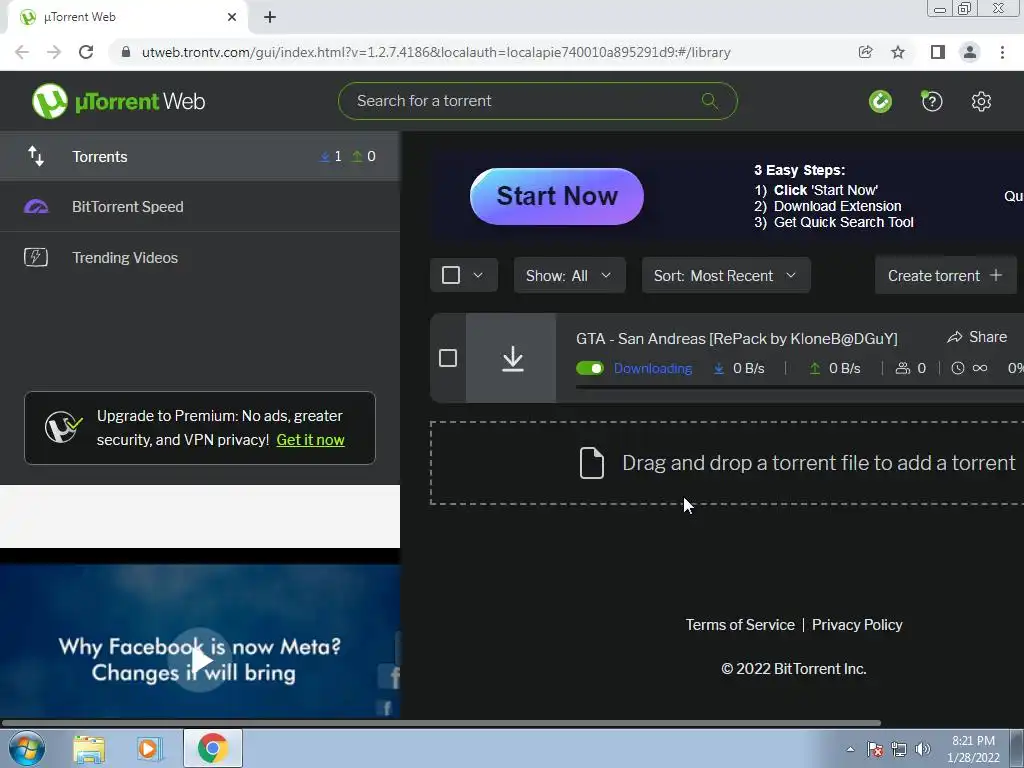Switch to the µTorrent Web browser tab

click(128, 17)
